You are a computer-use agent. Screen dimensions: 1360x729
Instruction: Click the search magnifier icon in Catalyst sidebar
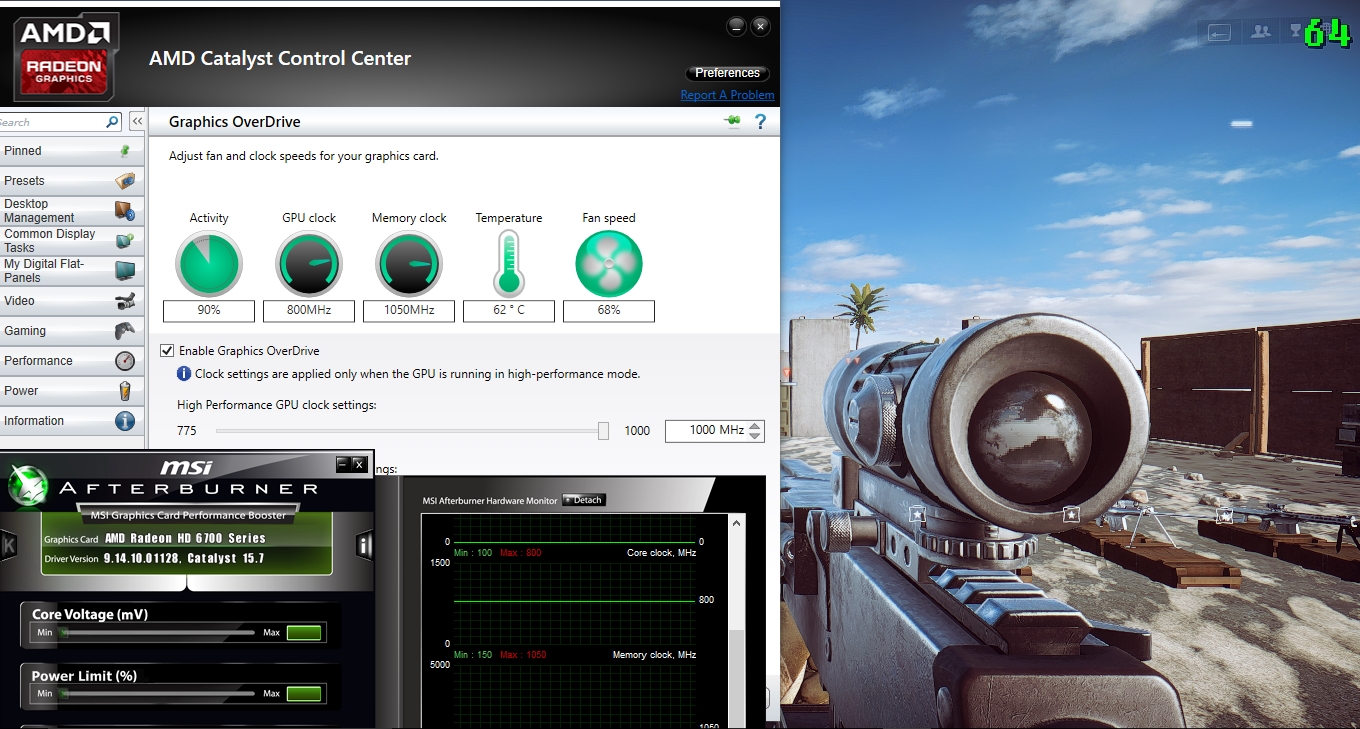point(112,122)
